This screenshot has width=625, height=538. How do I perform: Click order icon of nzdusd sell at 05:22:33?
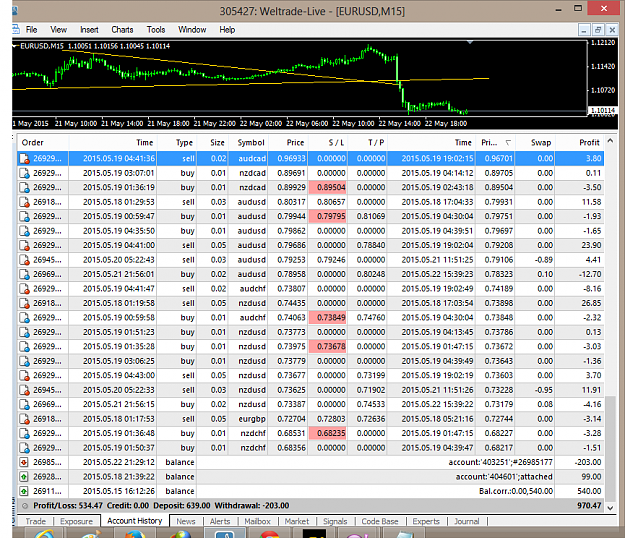pyautogui.click(x=25, y=390)
